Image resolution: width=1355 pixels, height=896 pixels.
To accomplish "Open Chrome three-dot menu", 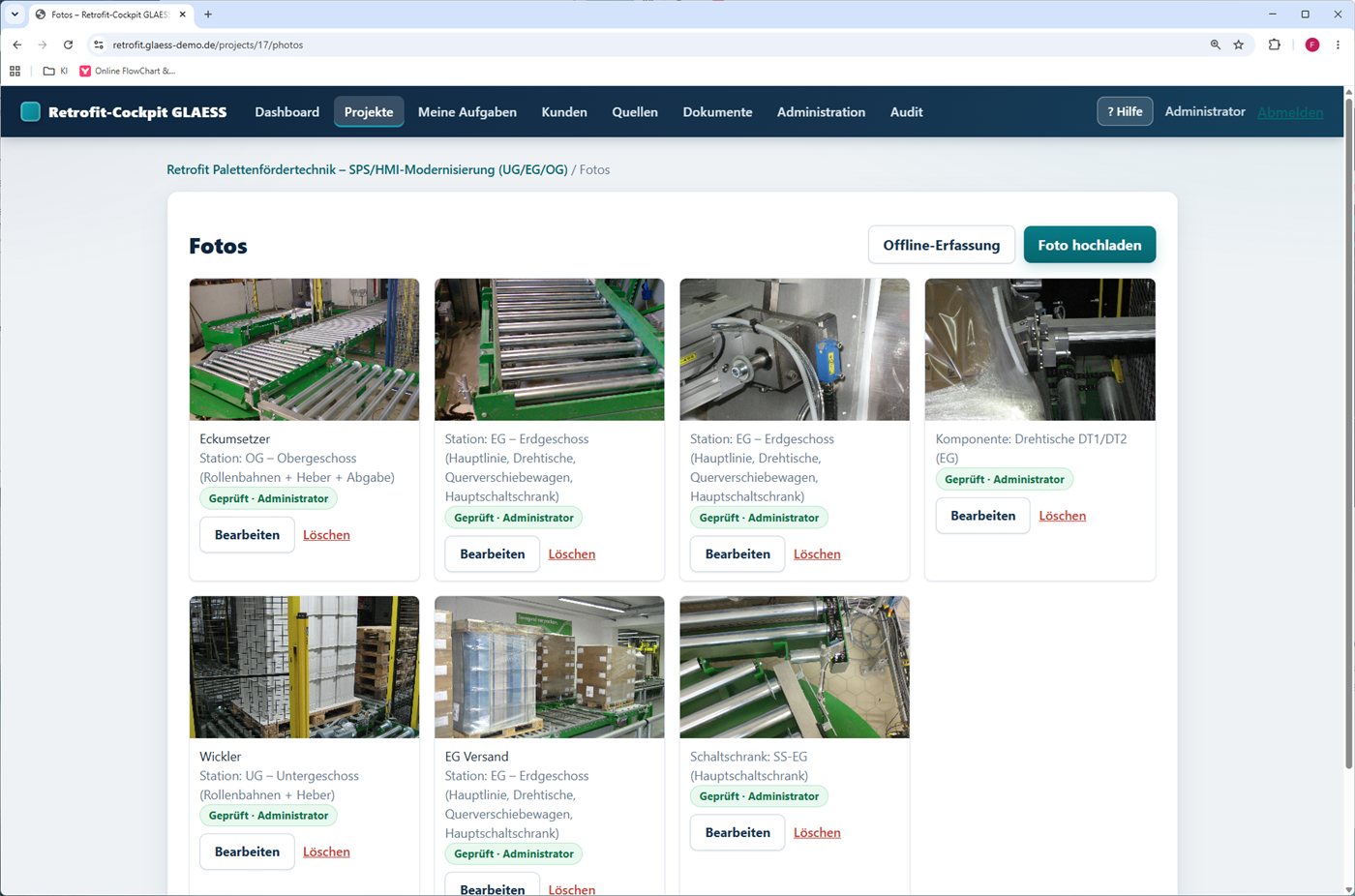I will (1339, 45).
